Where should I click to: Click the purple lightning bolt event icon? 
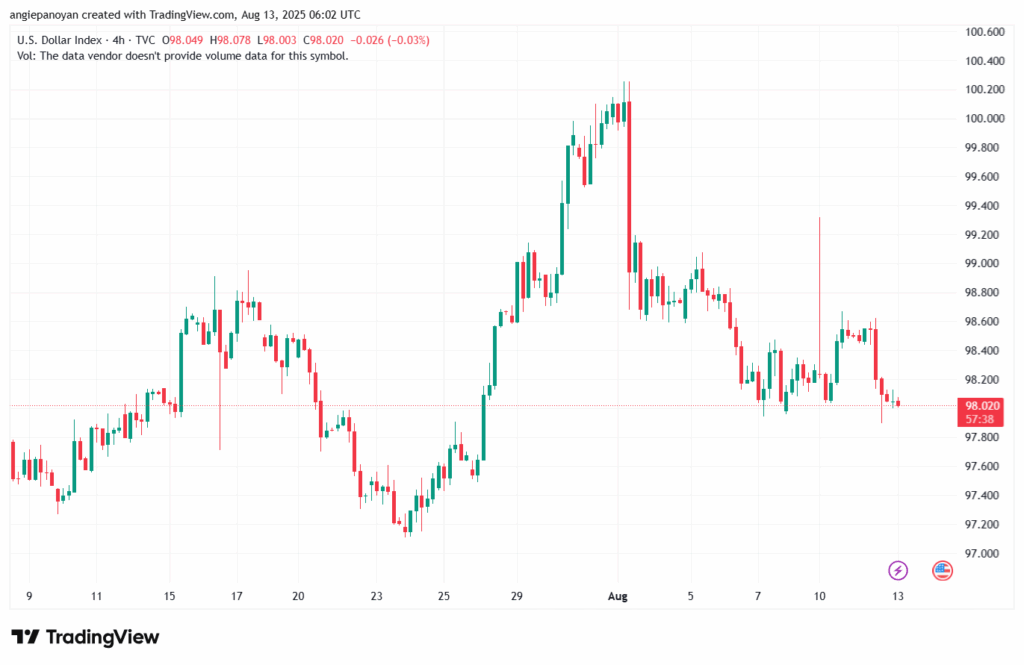coord(898,571)
